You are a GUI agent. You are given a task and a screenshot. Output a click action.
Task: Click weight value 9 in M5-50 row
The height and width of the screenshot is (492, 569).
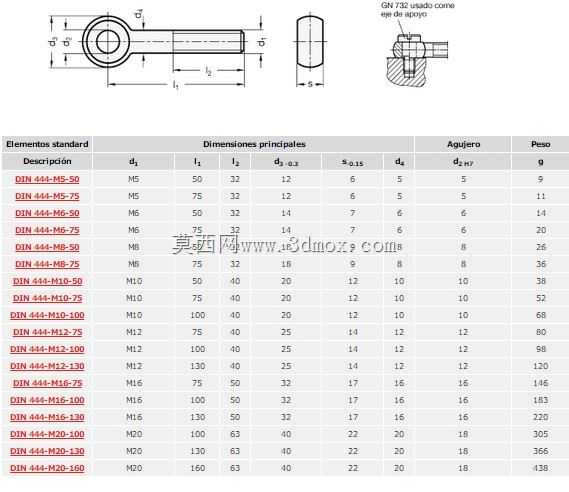(541, 179)
